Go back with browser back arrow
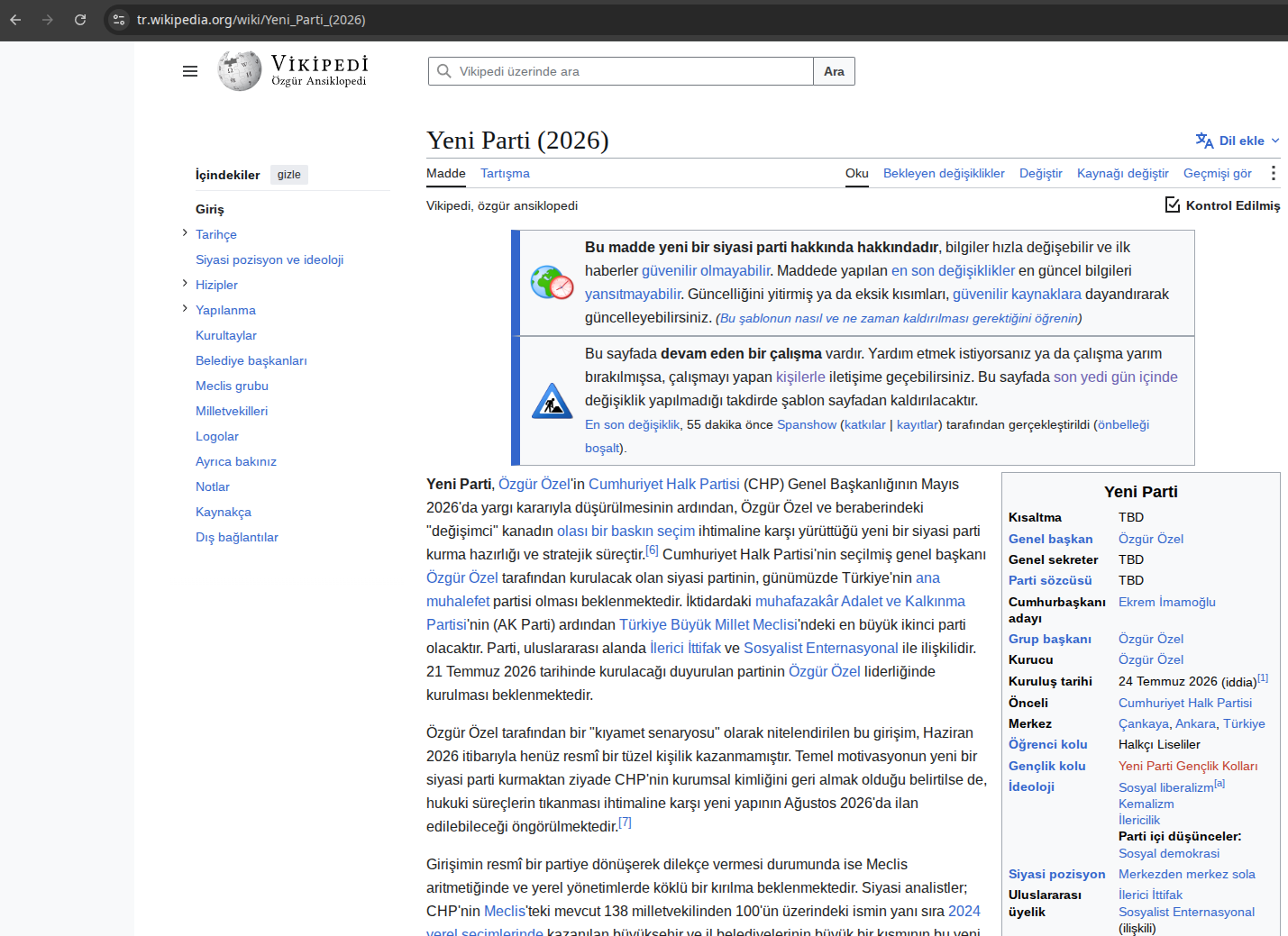 (x=16, y=20)
